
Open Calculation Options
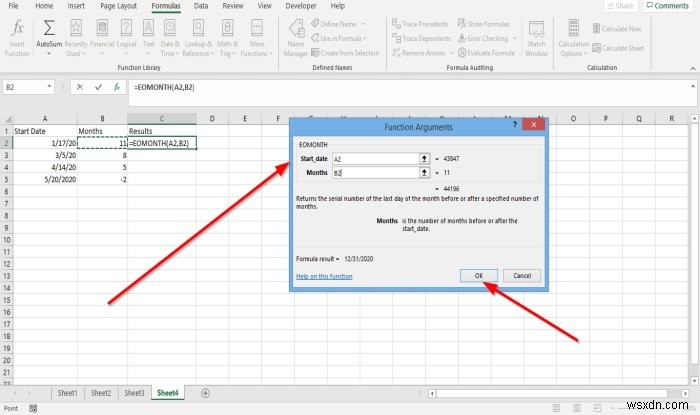click(574, 38)
